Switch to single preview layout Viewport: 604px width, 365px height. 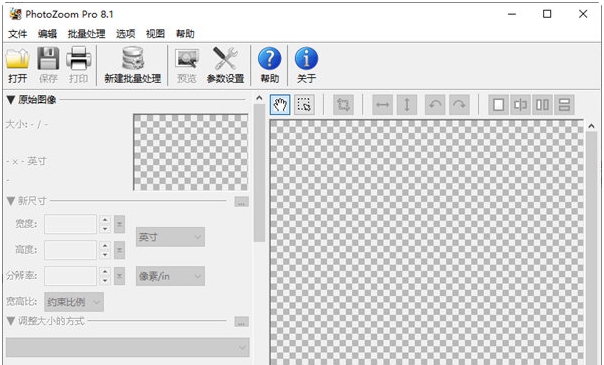point(498,104)
